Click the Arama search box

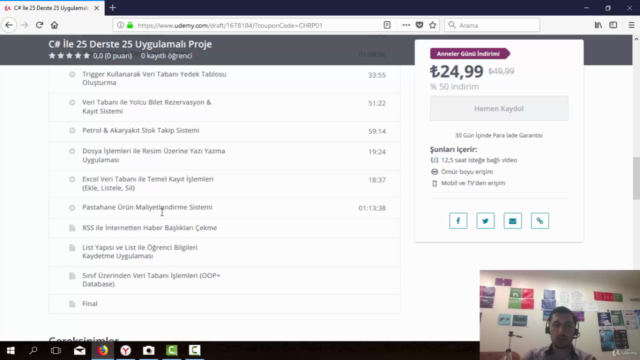(492, 25)
